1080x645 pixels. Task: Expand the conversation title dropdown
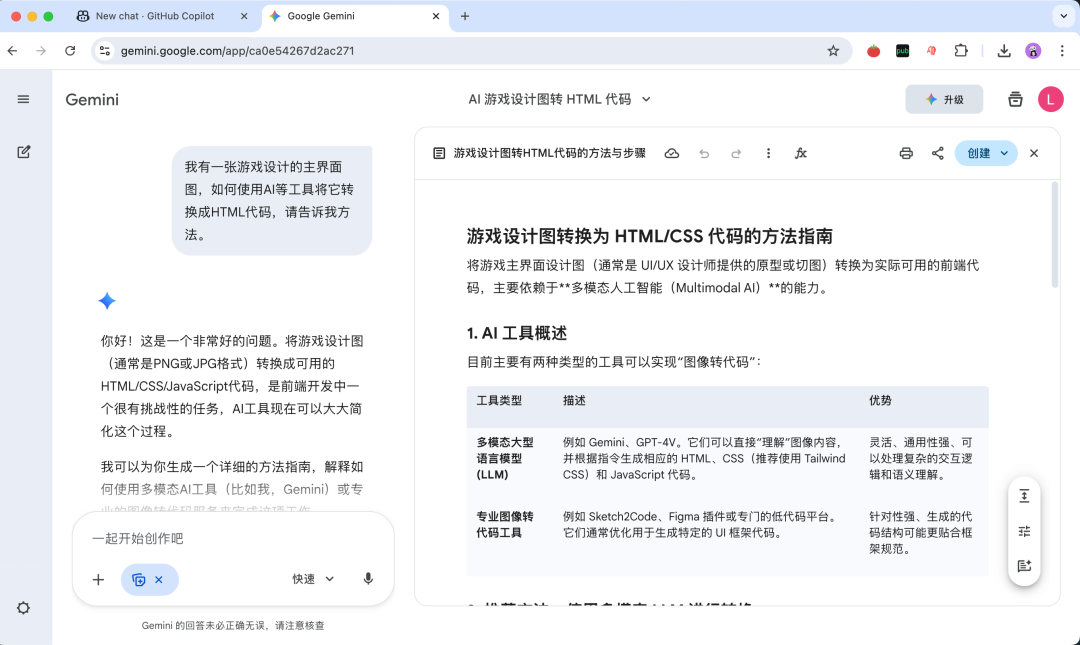[x=646, y=99]
